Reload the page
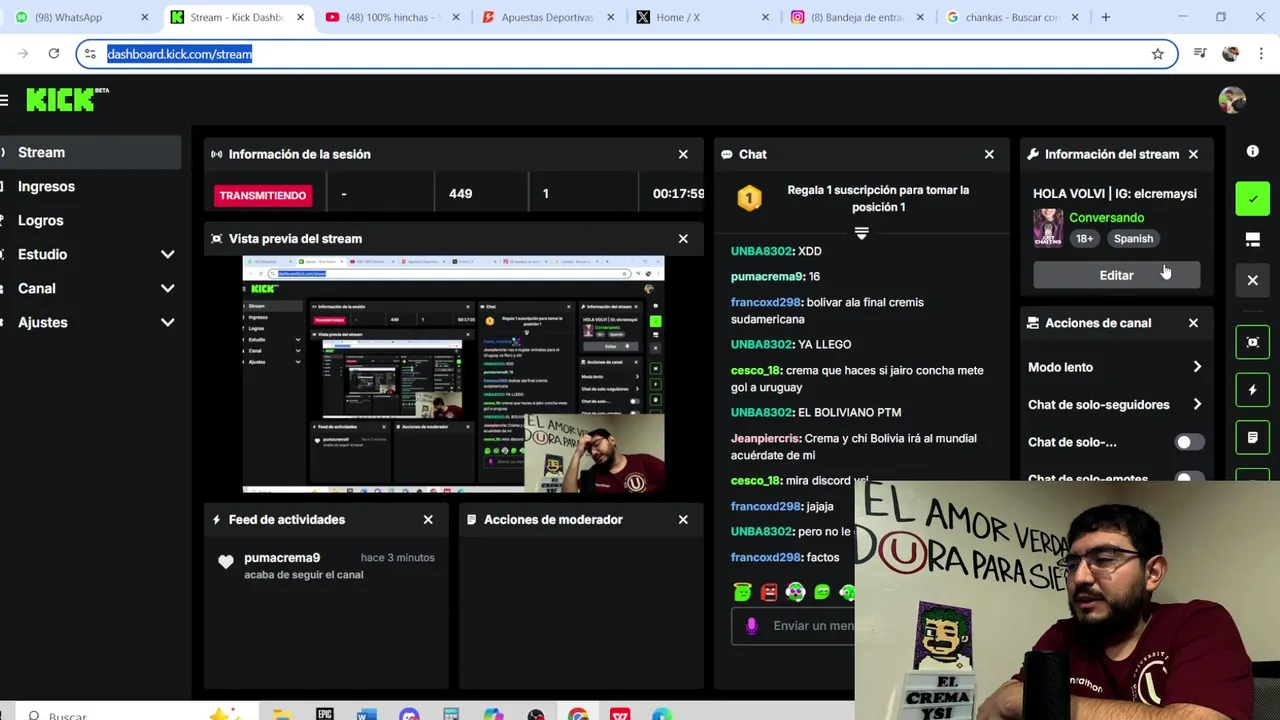Image resolution: width=1280 pixels, height=720 pixels. [x=54, y=54]
